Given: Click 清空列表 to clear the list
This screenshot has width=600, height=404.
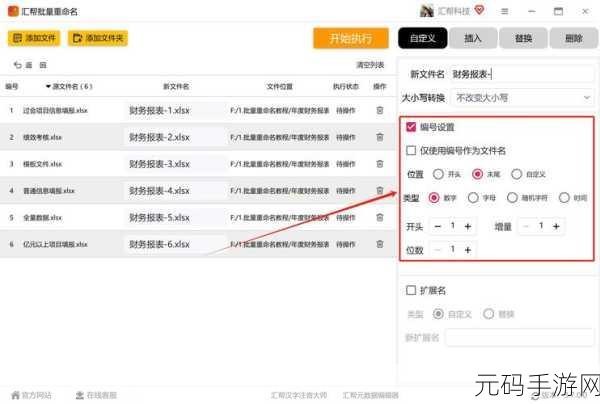Looking at the screenshot, I should (x=370, y=65).
